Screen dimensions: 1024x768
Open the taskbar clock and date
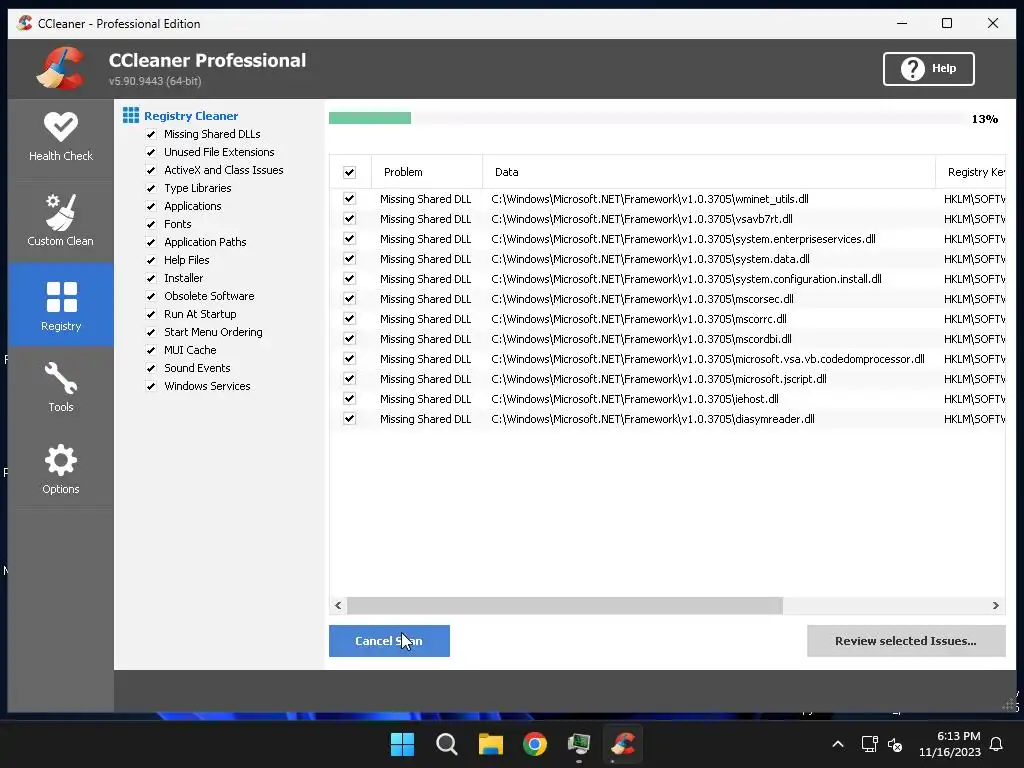click(950, 744)
